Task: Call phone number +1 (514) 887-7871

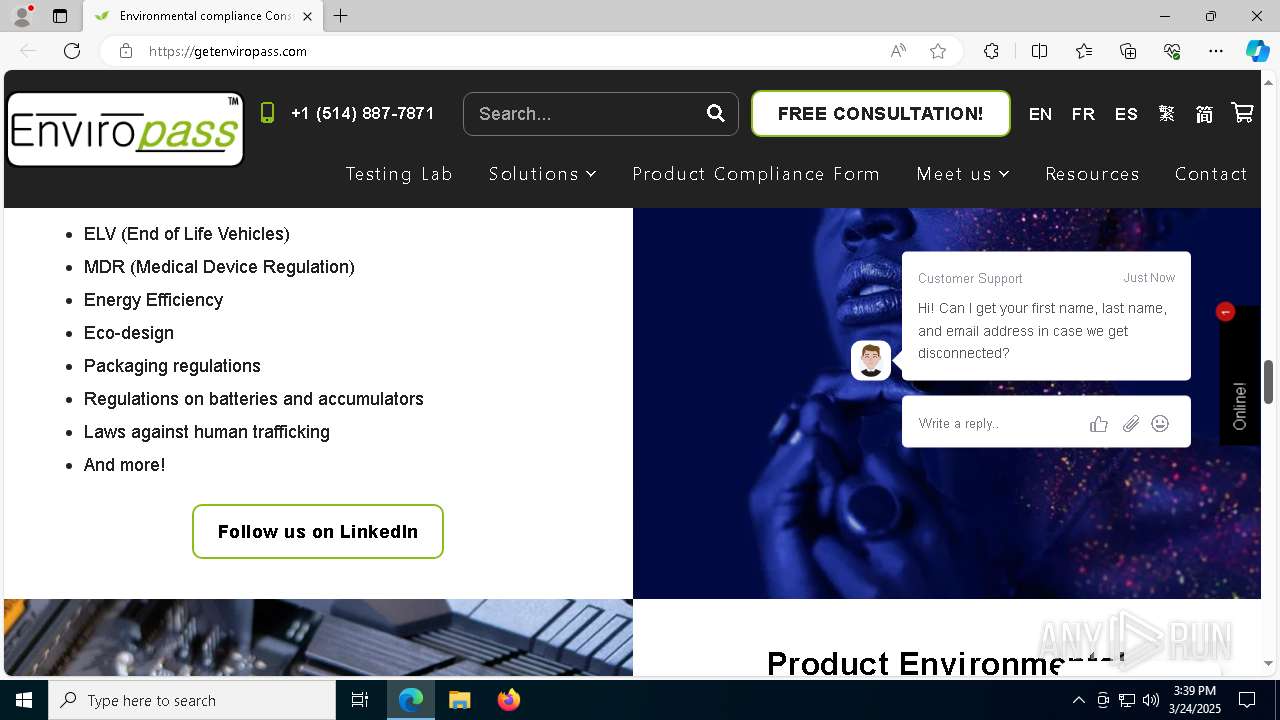Action: (363, 113)
